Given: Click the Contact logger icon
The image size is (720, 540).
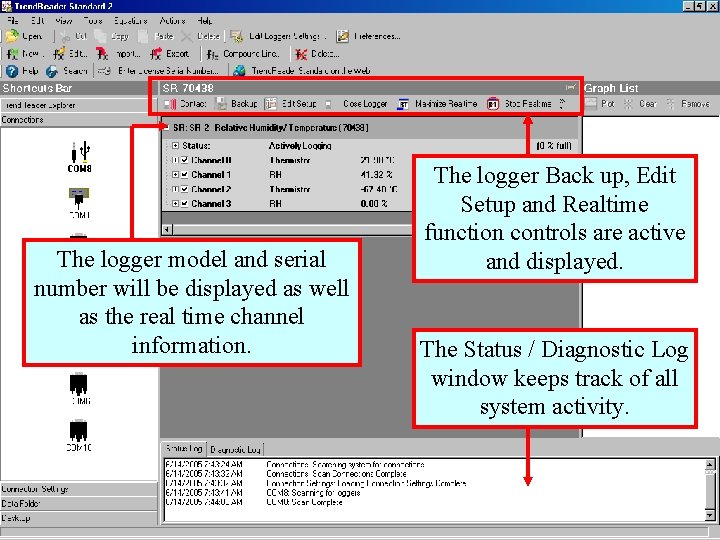Looking at the screenshot, I should click(170, 104).
